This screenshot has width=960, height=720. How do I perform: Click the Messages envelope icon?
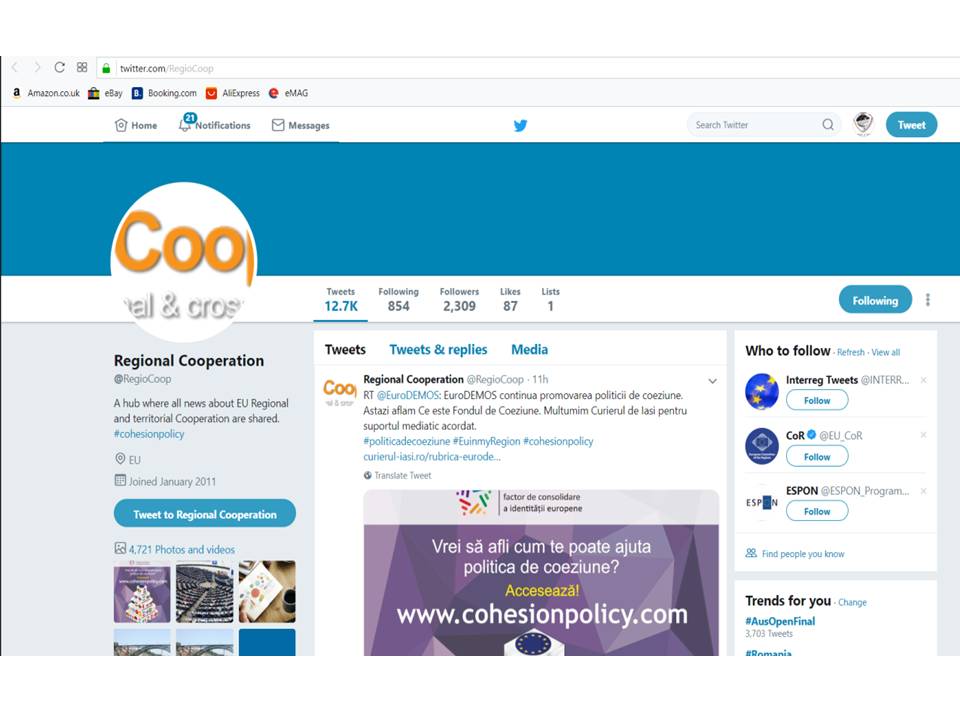click(278, 125)
